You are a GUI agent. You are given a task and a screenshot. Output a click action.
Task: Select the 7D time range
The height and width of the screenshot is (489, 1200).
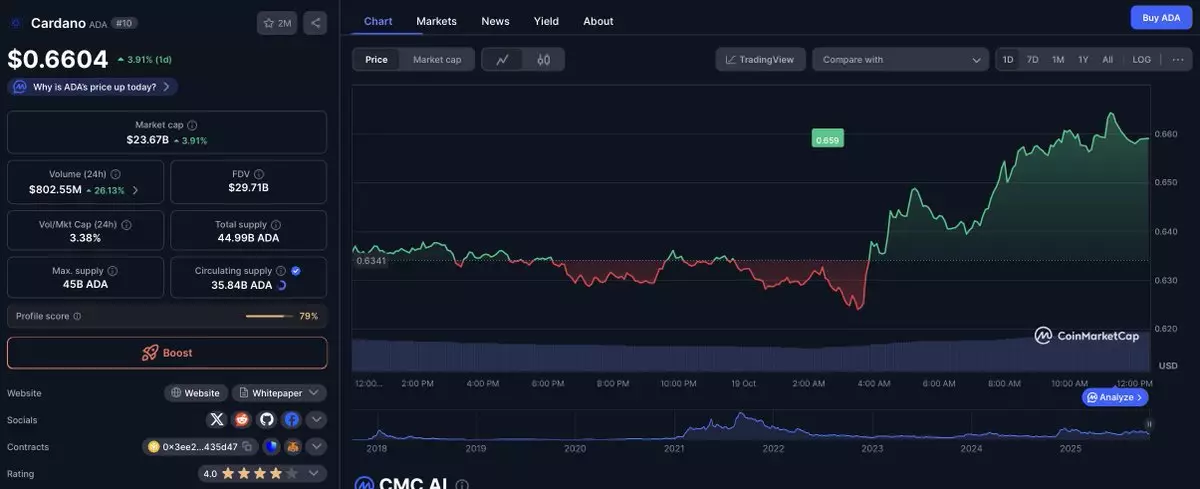[x=1032, y=60]
